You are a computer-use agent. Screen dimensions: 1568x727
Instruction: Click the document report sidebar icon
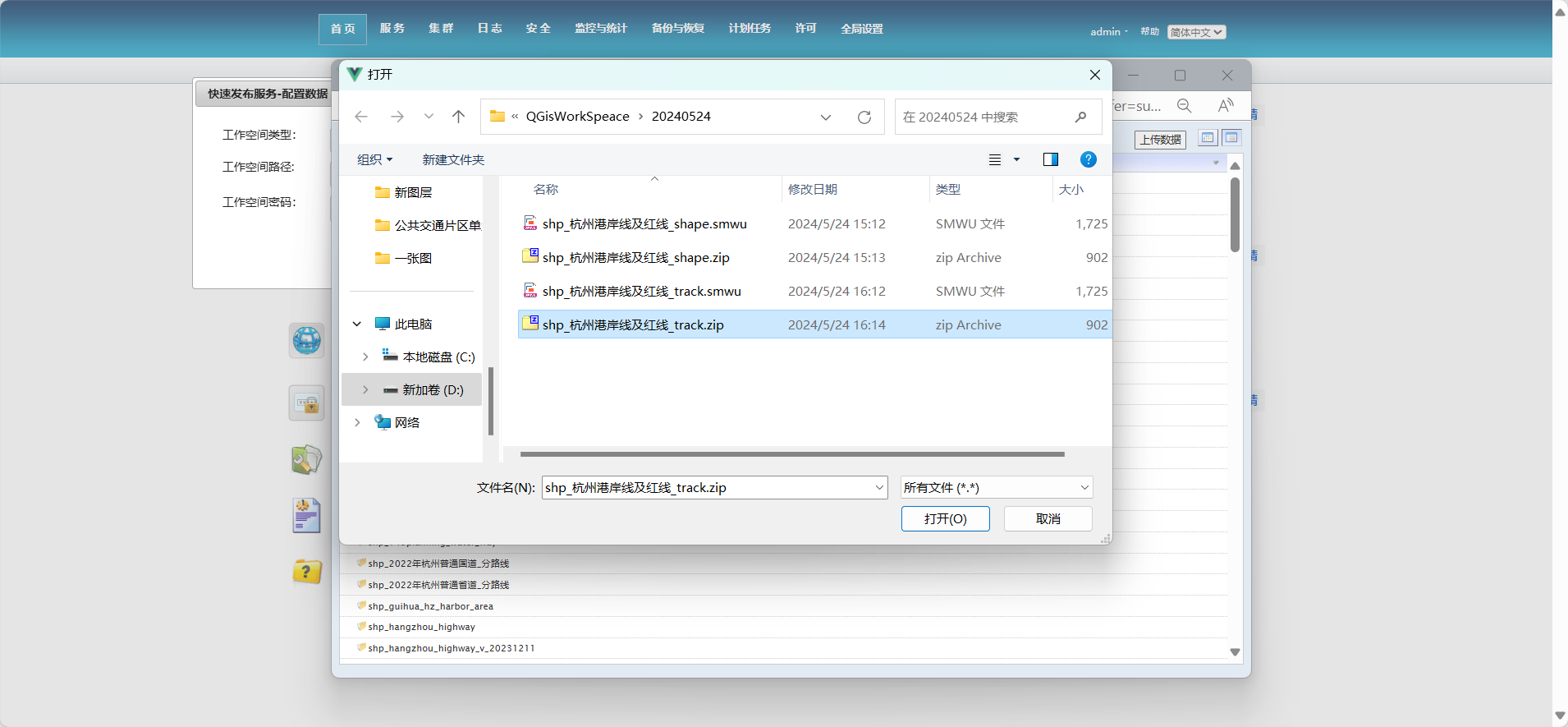[x=307, y=516]
